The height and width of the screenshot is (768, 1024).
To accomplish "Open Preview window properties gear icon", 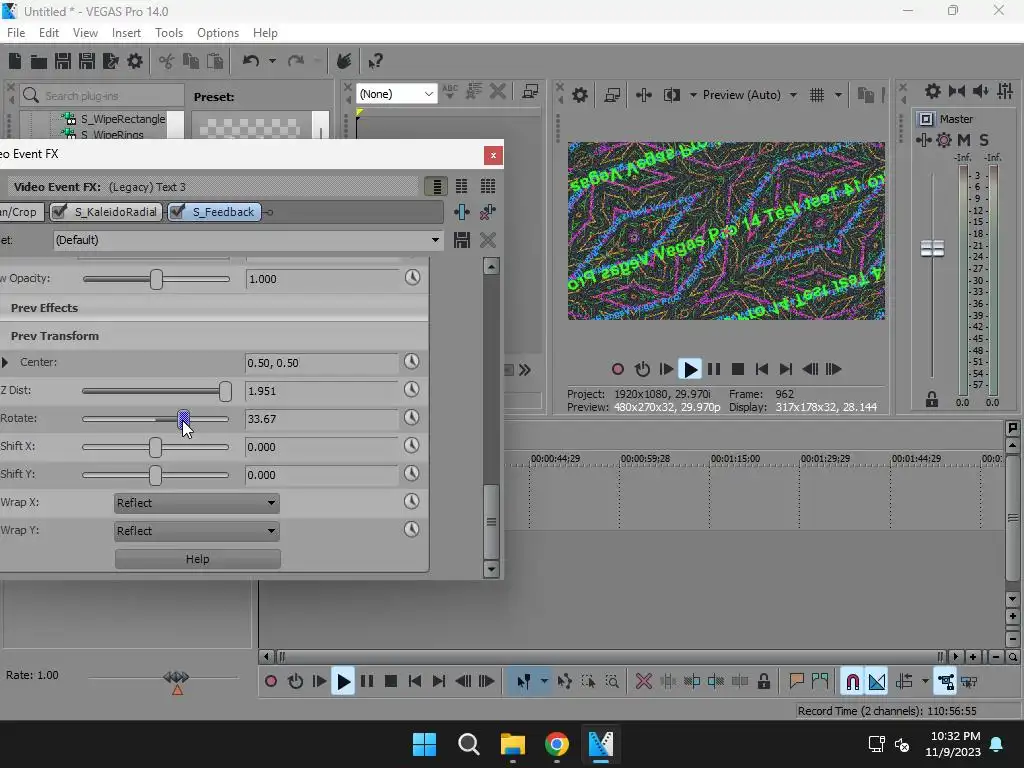I will tap(580, 95).
